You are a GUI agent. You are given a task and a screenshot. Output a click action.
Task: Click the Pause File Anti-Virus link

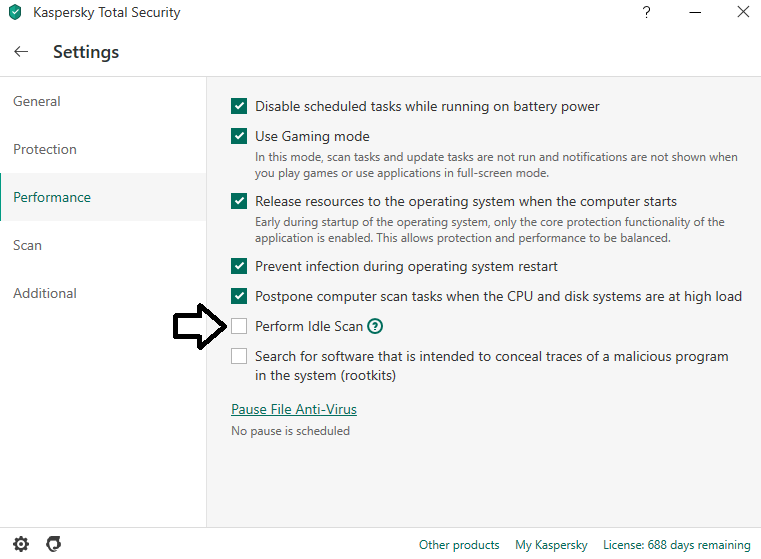(294, 409)
